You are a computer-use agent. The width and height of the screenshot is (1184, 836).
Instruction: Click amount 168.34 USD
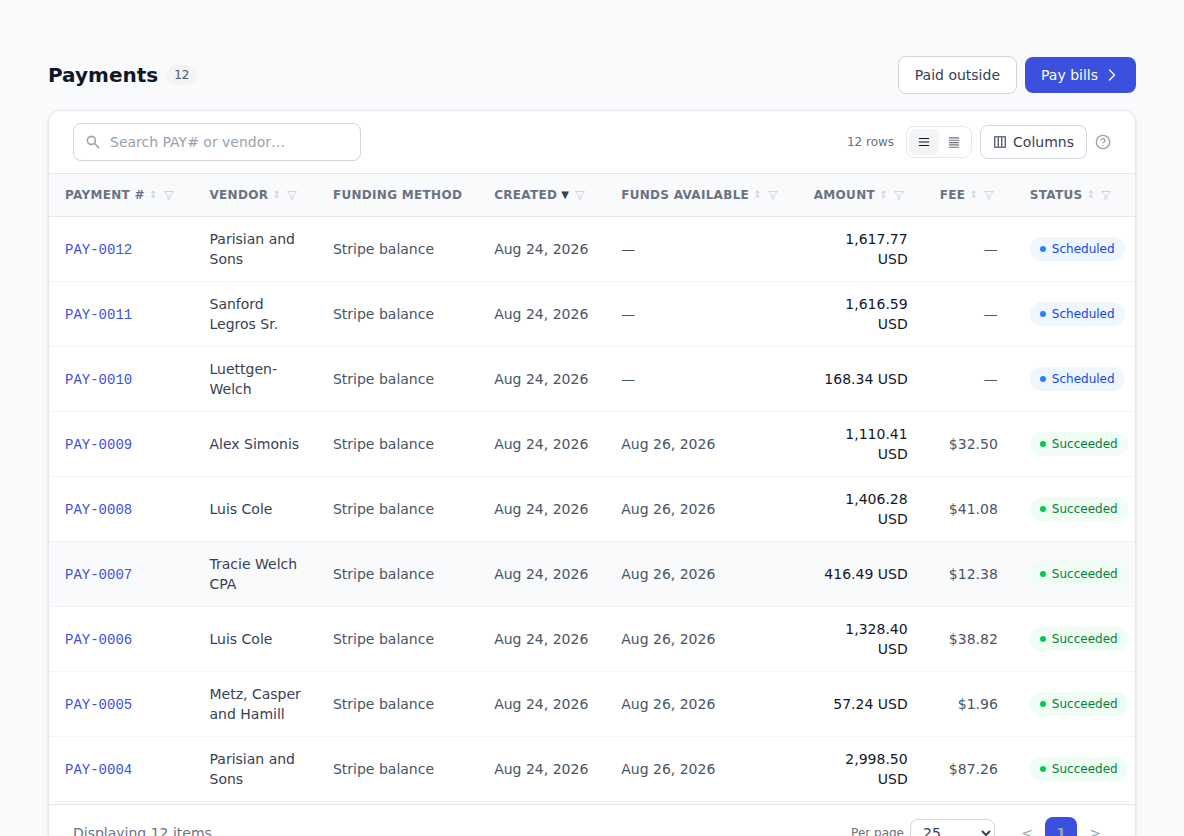point(866,379)
